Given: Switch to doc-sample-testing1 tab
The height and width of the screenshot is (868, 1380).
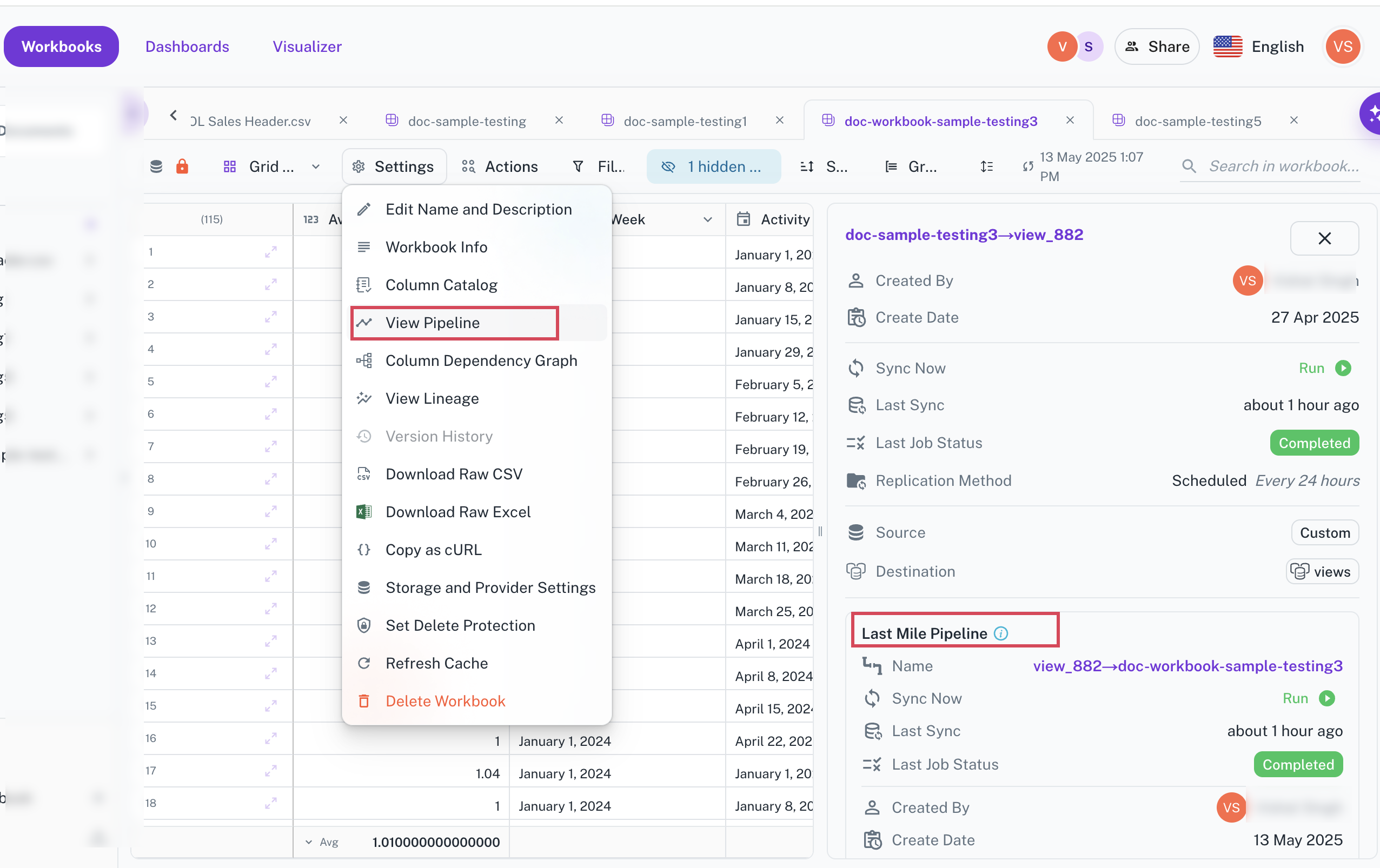Looking at the screenshot, I should tap(685, 121).
